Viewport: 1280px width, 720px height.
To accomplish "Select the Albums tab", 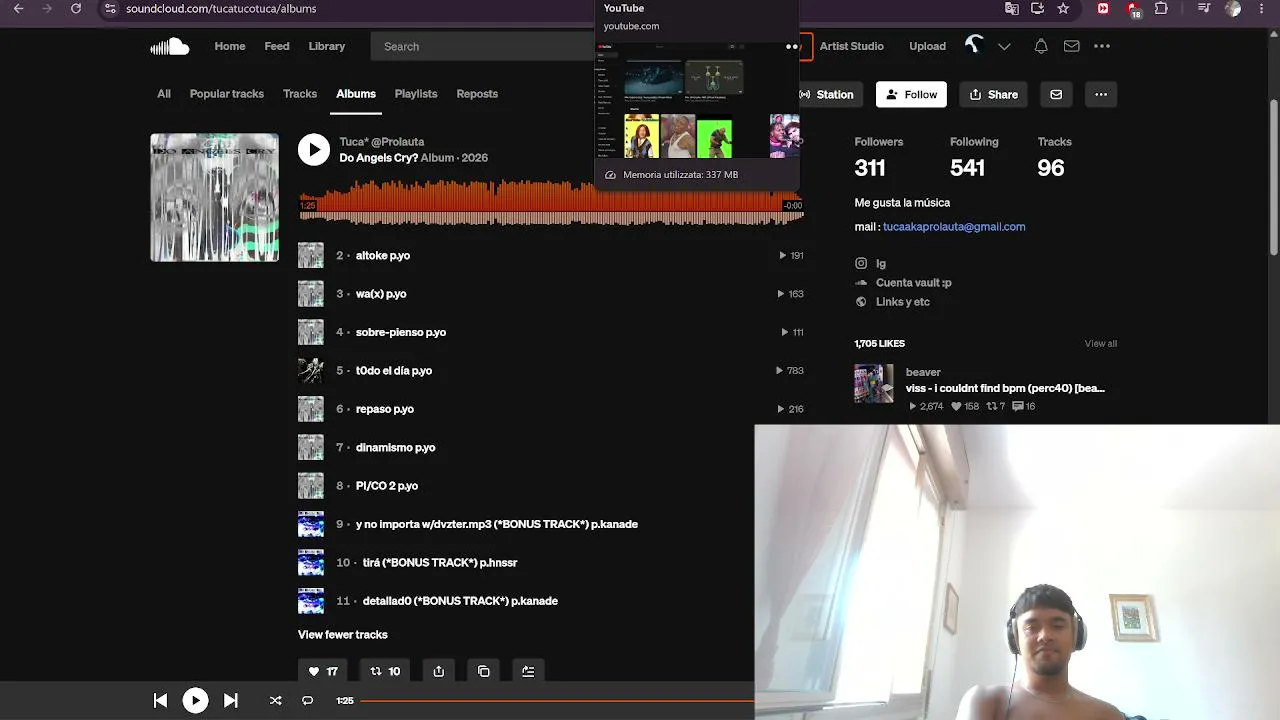I will [356, 94].
